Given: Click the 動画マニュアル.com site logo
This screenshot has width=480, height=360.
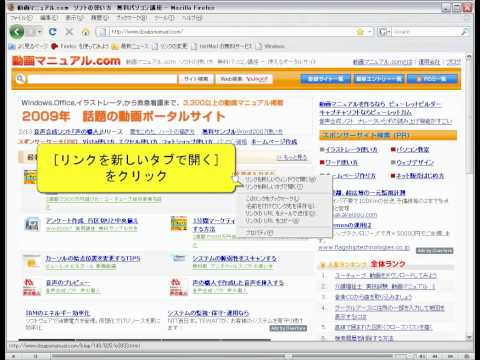Looking at the screenshot, I should pos(66,61).
